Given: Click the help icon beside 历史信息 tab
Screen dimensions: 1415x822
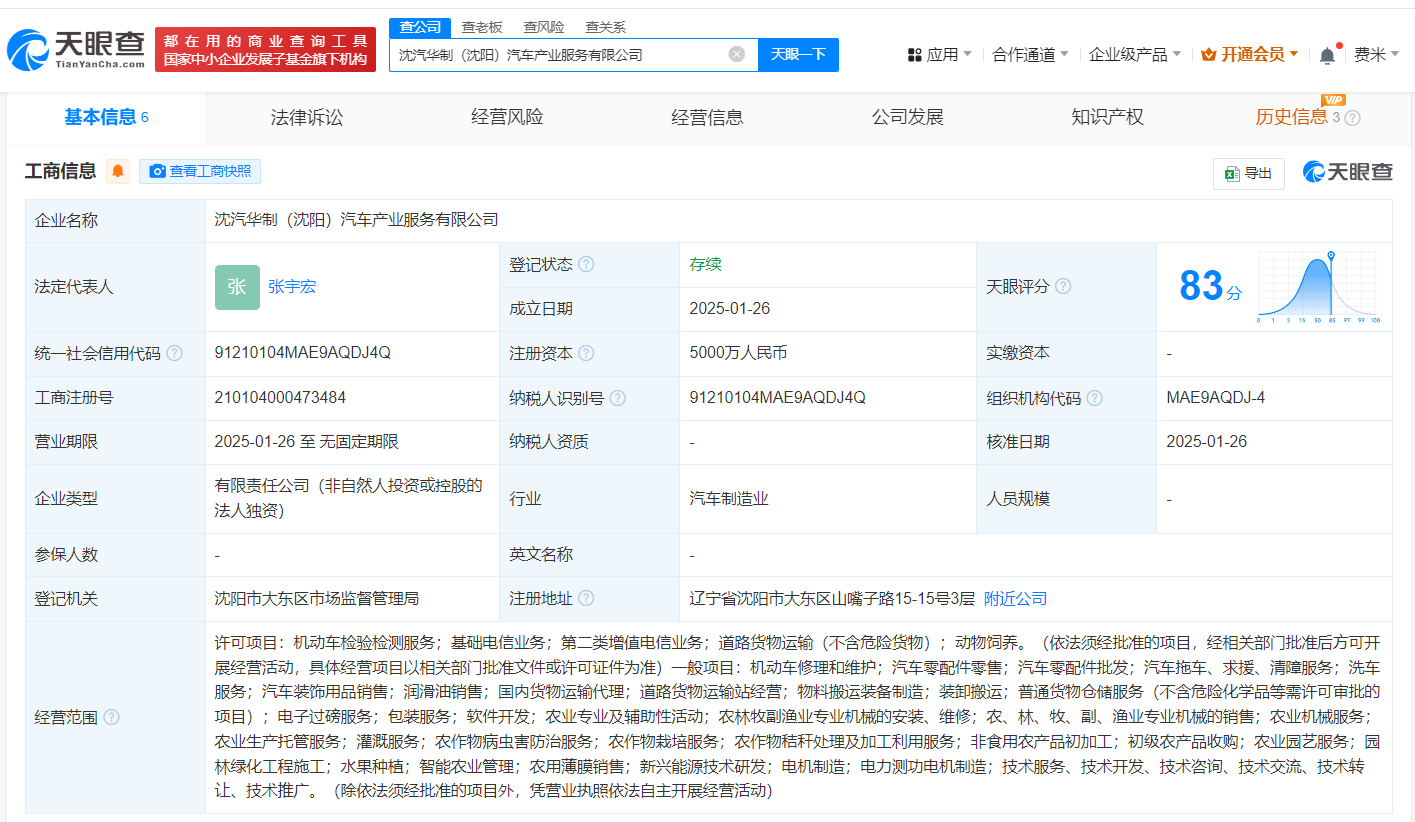Looking at the screenshot, I should click(x=1353, y=118).
